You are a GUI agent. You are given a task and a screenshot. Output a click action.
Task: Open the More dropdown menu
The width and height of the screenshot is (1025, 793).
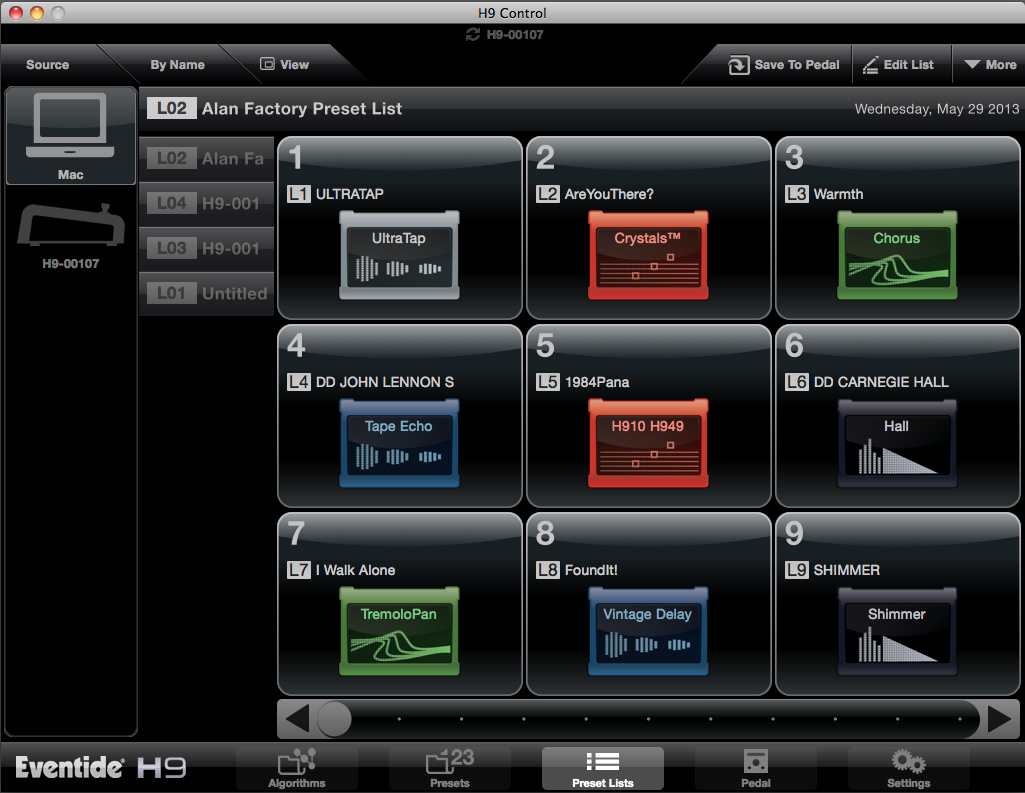pyautogui.click(x=990, y=65)
